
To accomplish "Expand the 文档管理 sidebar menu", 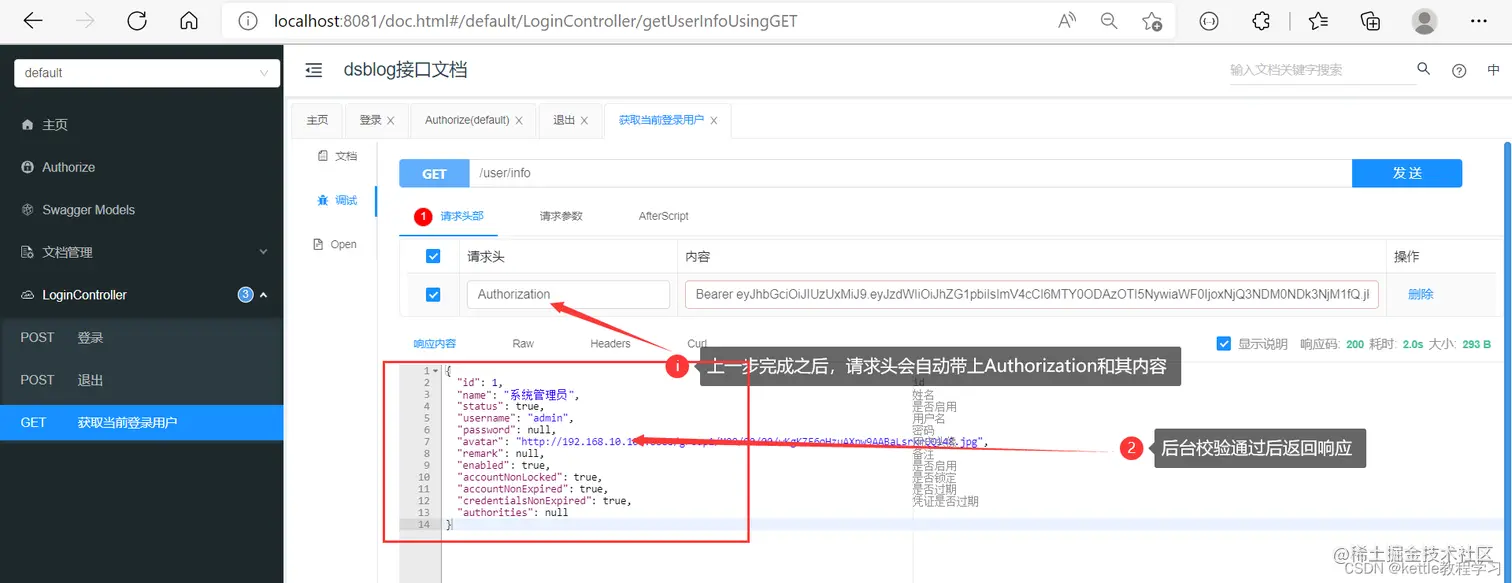I will [x=141, y=252].
